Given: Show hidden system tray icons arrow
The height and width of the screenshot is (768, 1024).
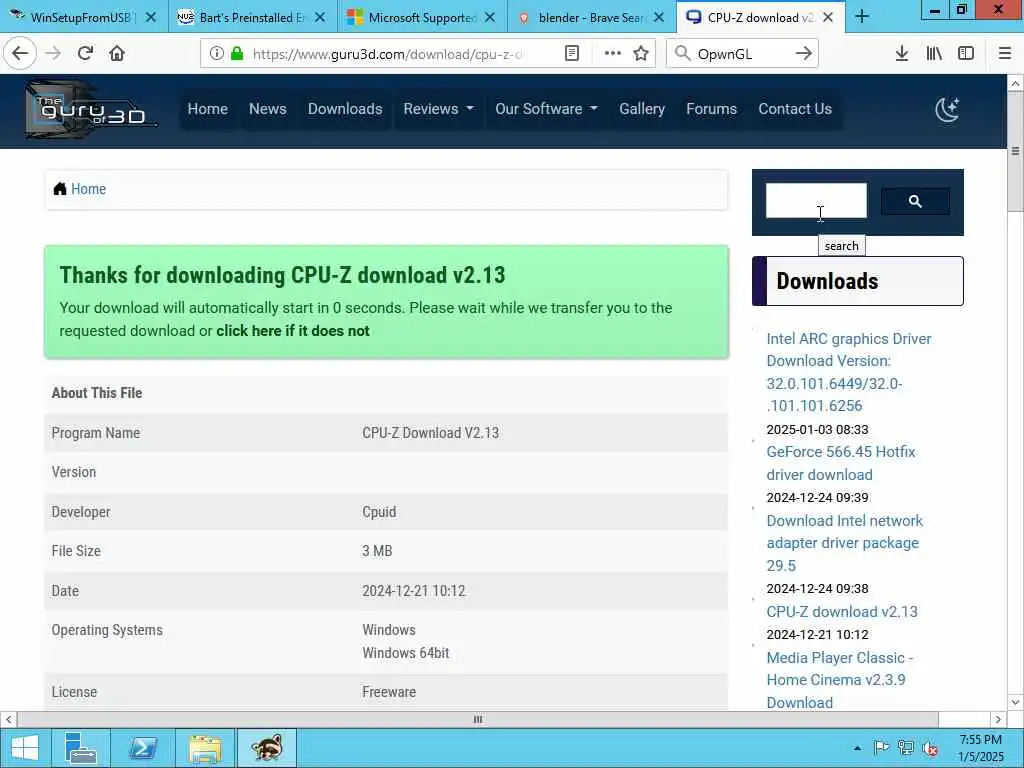Looking at the screenshot, I should click(857, 748).
